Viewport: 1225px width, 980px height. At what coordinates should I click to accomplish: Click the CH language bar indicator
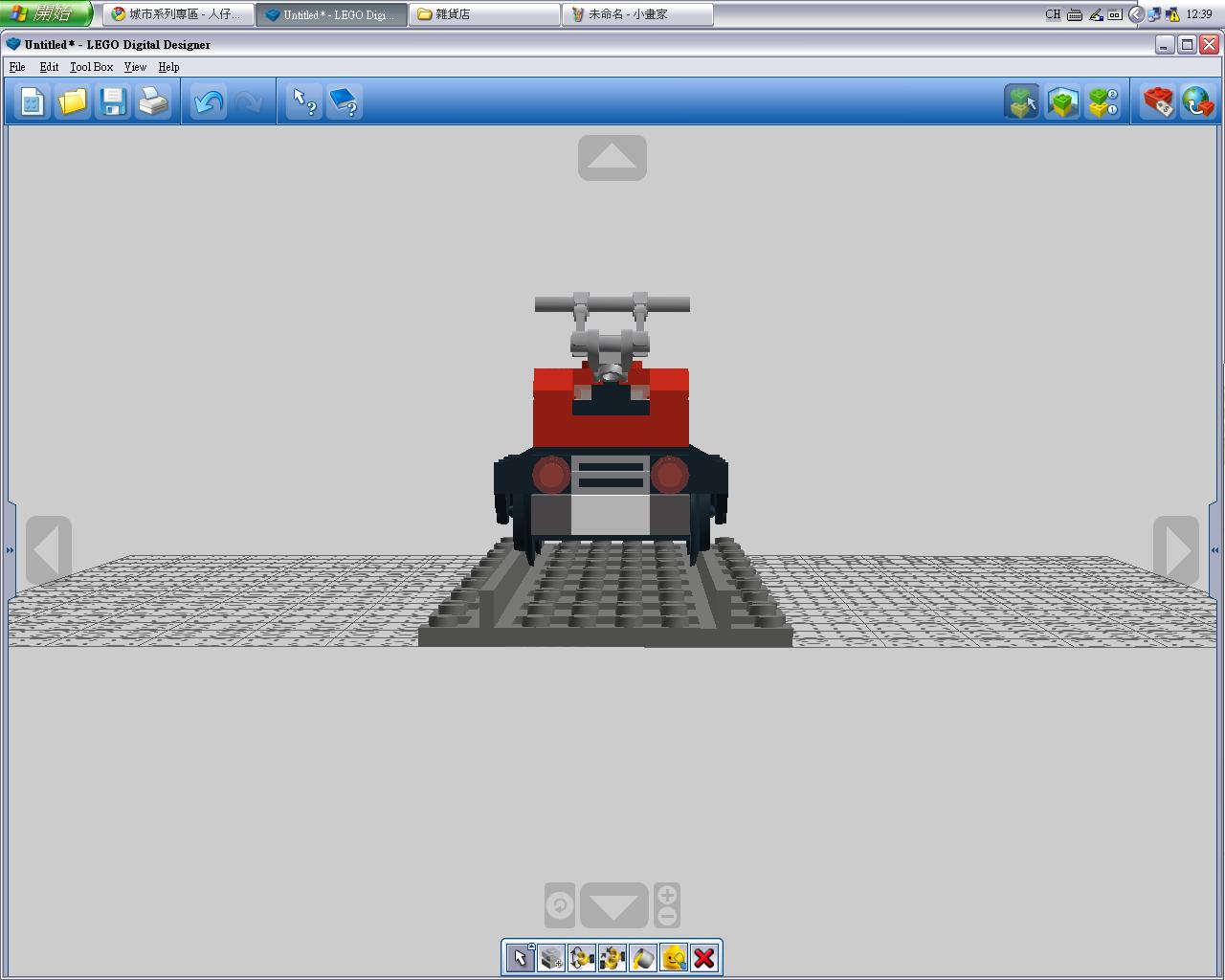click(1053, 14)
